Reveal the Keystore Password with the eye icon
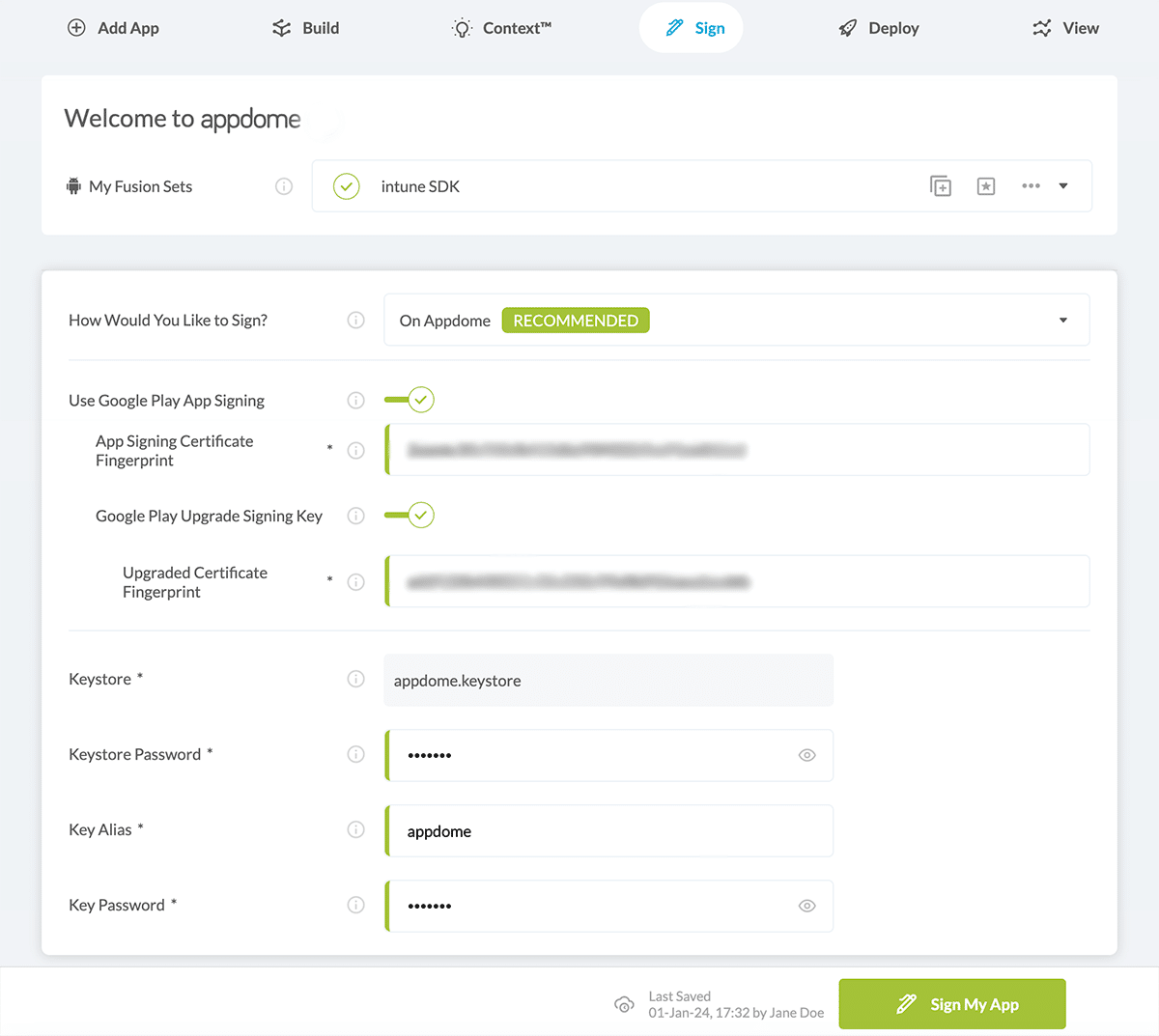 click(x=806, y=755)
